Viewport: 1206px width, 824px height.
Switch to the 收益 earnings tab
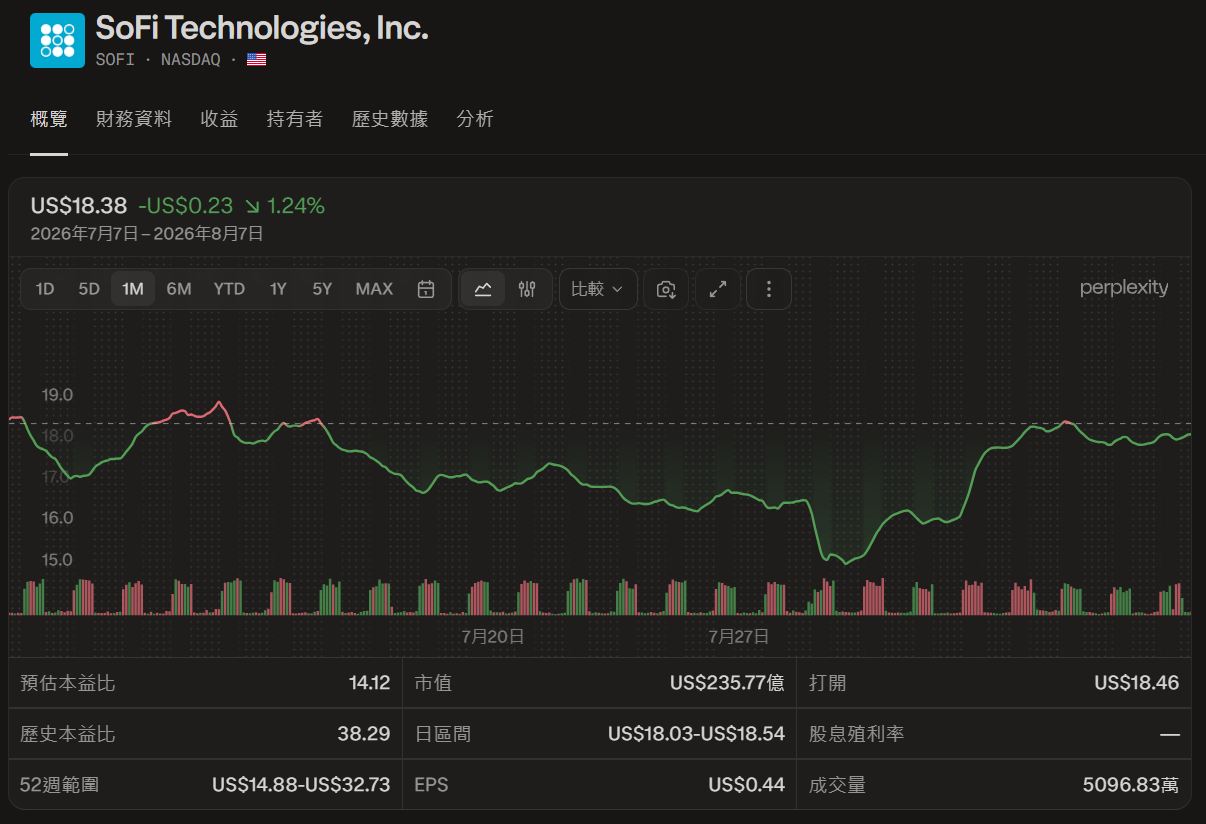219,119
